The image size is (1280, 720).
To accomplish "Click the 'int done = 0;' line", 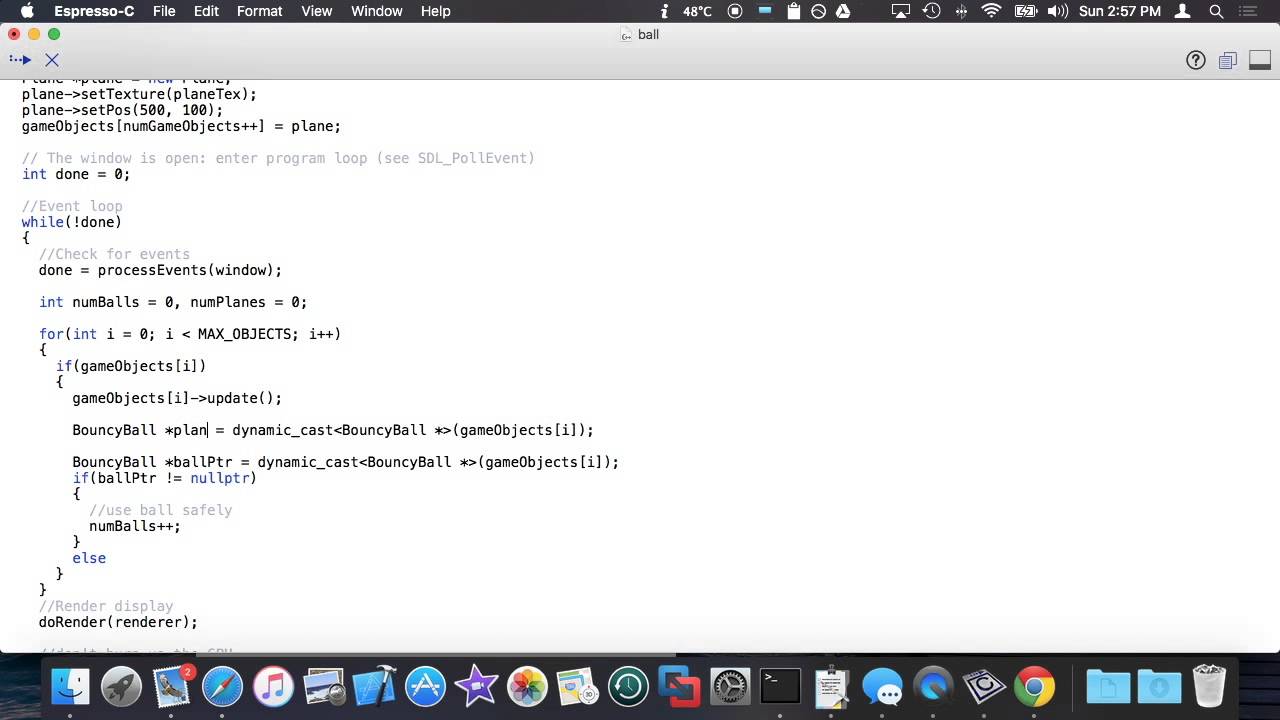I will (x=76, y=174).
